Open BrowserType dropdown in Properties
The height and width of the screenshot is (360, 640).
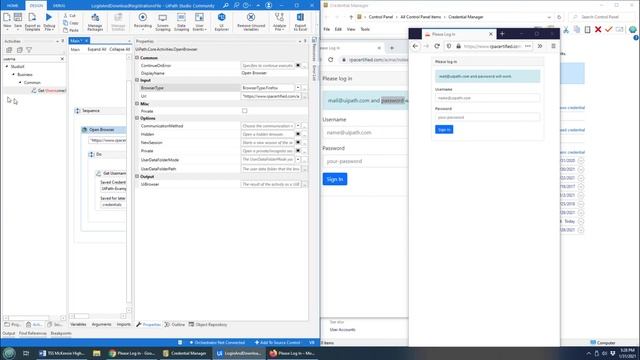point(298,88)
